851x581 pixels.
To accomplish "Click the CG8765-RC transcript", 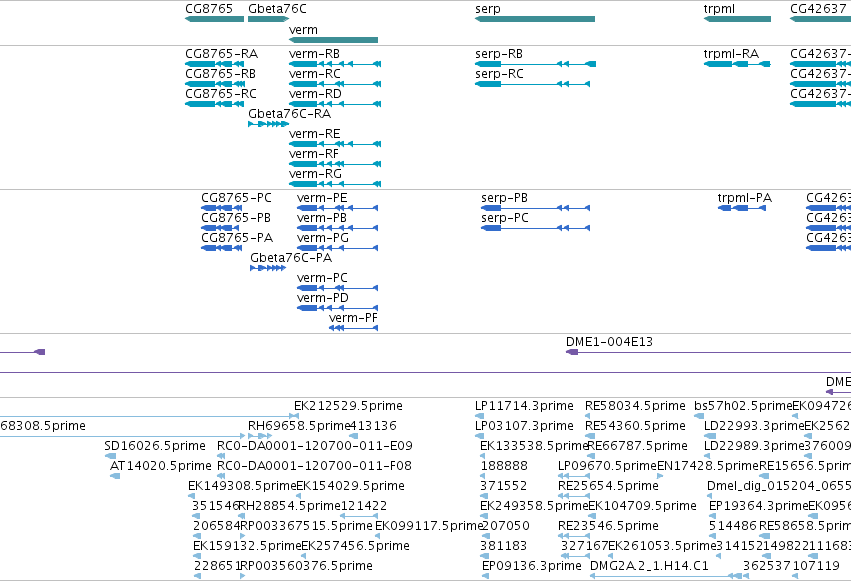I will tap(214, 104).
